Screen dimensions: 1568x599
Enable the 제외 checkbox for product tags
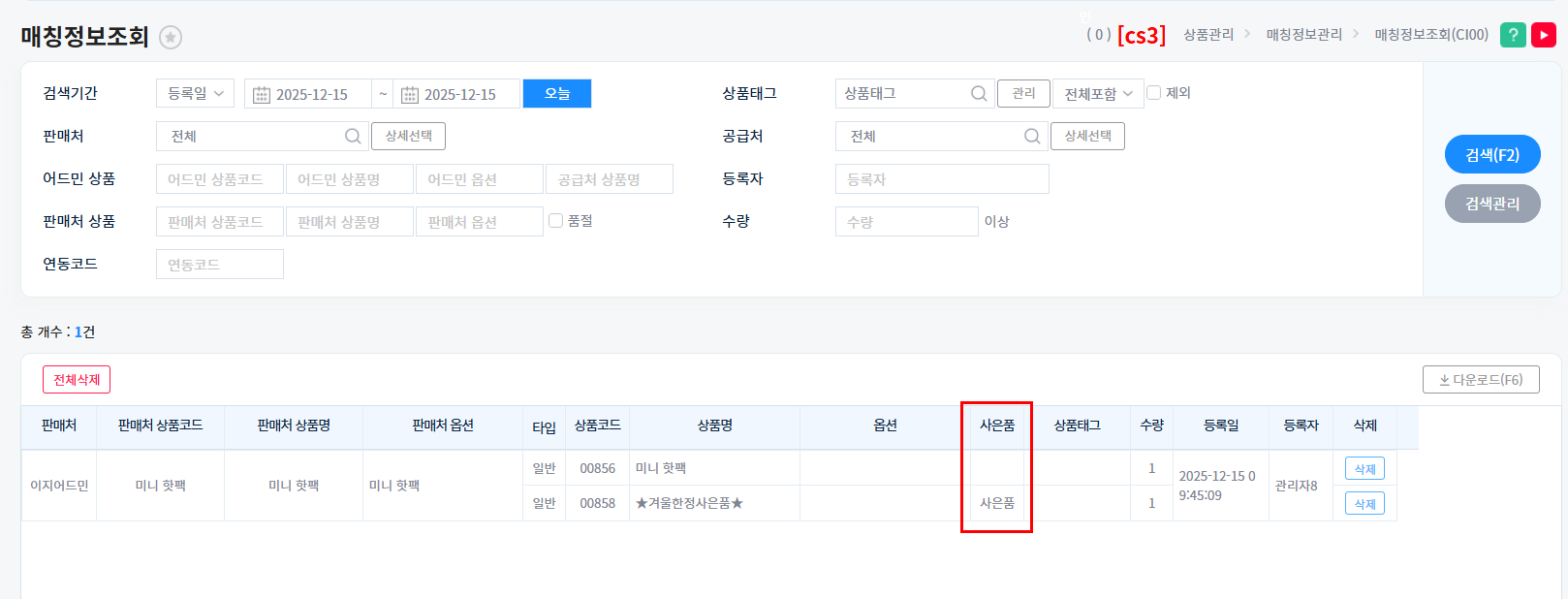(x=1154, y=93)
